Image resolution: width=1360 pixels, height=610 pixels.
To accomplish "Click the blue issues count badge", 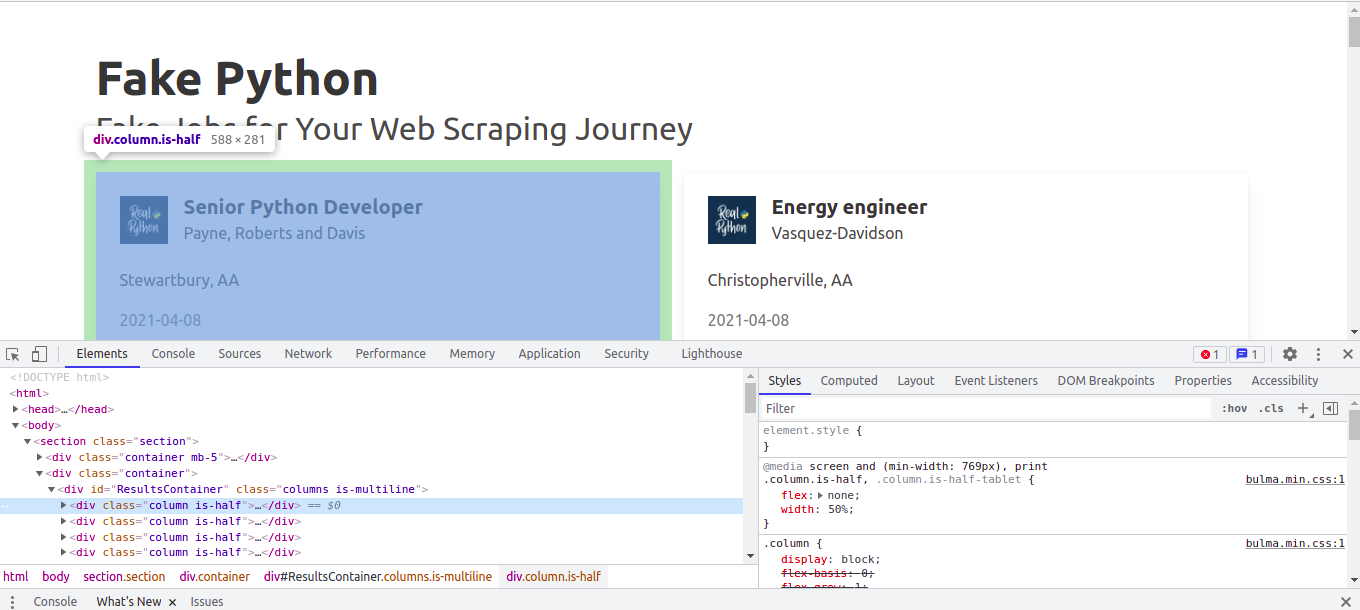I will (1246, 354).
